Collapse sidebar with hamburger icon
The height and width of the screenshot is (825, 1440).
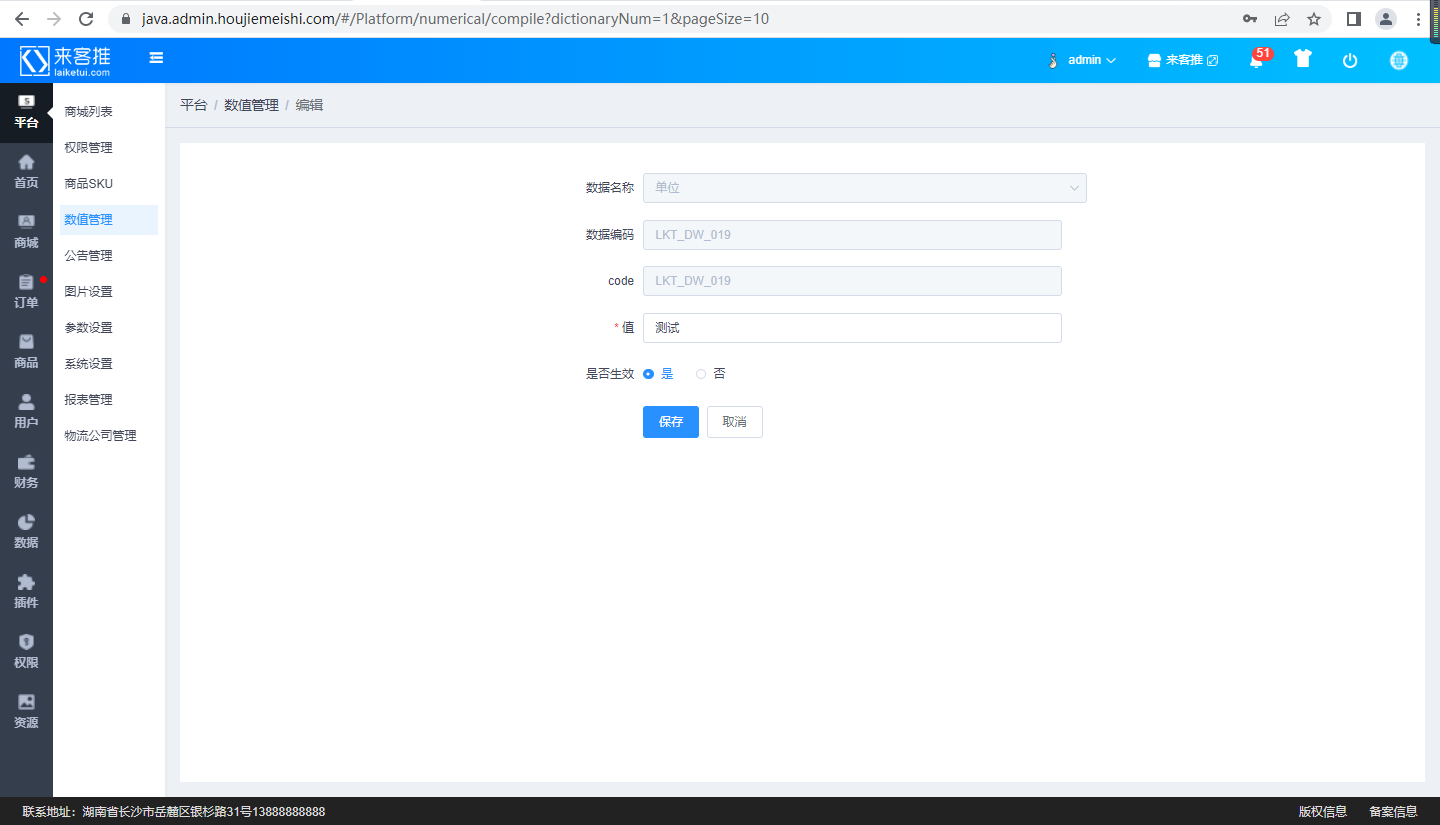(x=156, y=58)
